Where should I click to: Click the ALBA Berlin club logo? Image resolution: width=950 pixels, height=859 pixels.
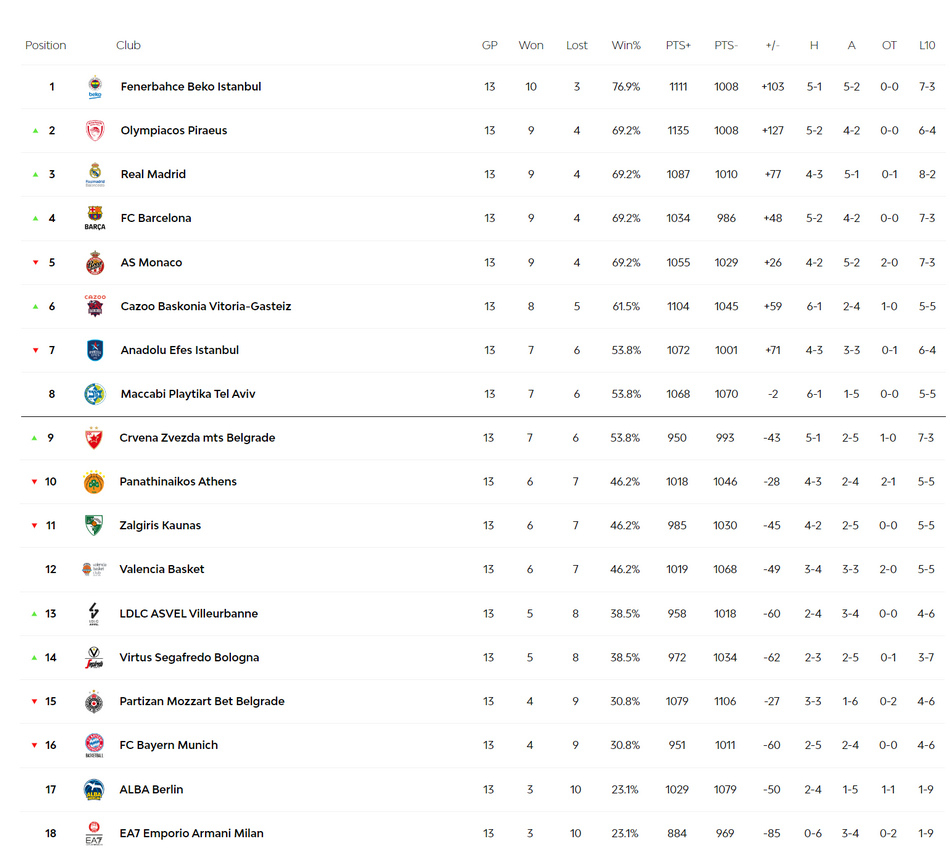point(94,789)
